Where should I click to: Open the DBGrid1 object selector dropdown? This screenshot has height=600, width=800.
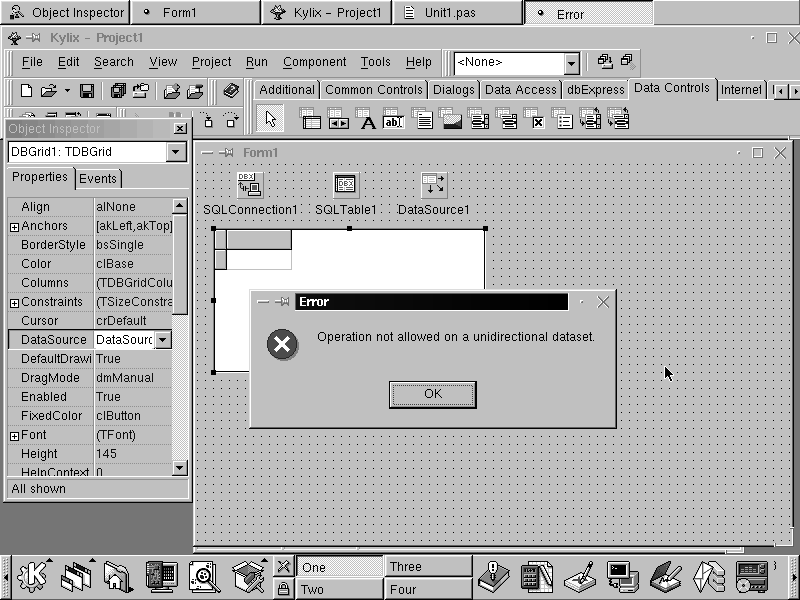176,152
